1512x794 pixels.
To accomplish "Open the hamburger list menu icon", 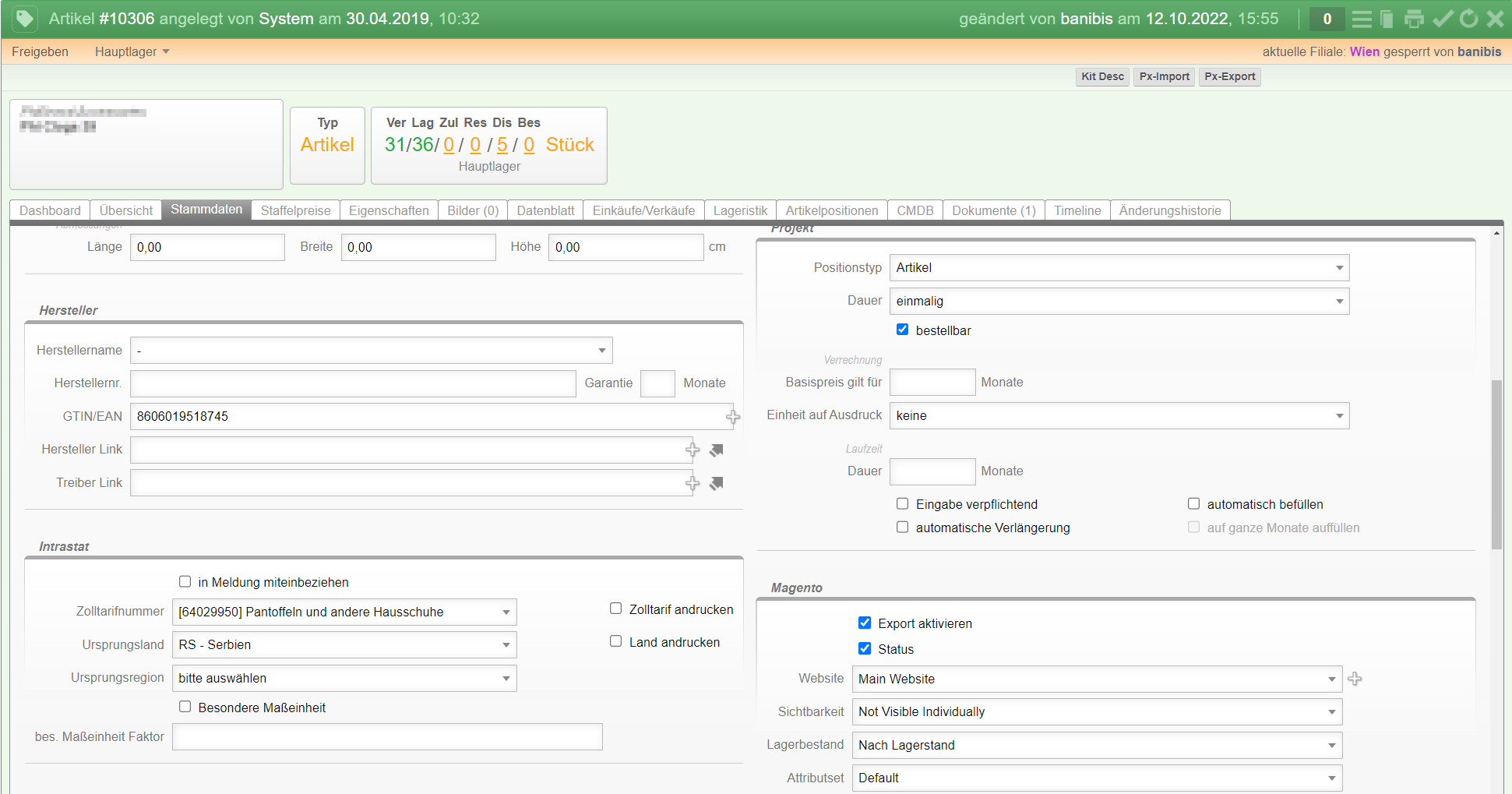I will pos(1362,19).
